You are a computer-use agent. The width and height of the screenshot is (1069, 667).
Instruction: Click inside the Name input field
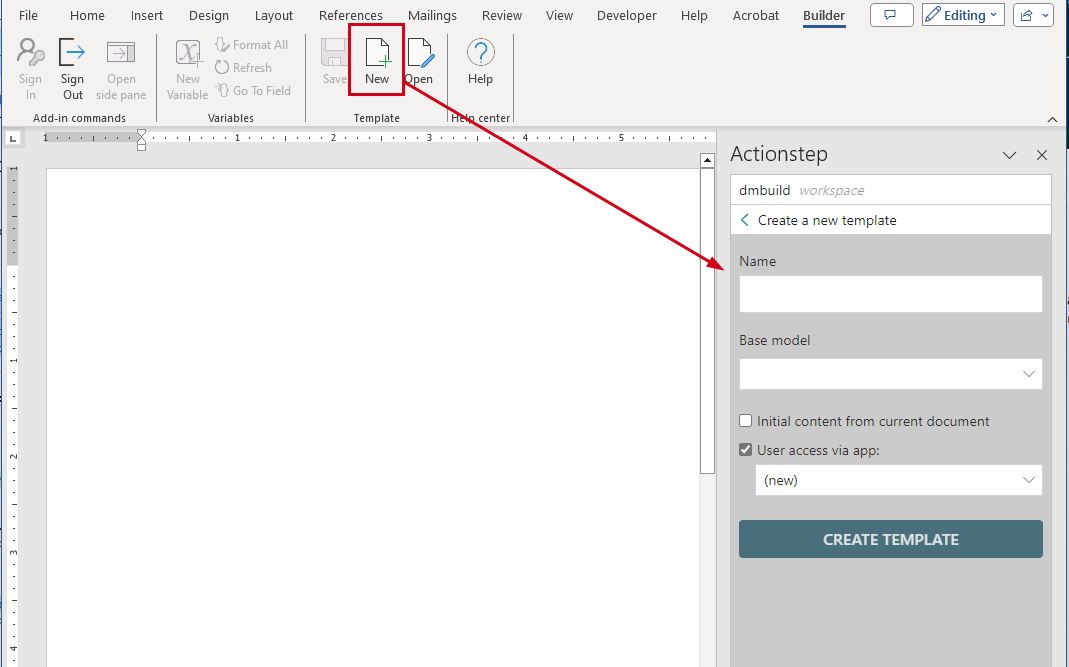coord(890,293)
